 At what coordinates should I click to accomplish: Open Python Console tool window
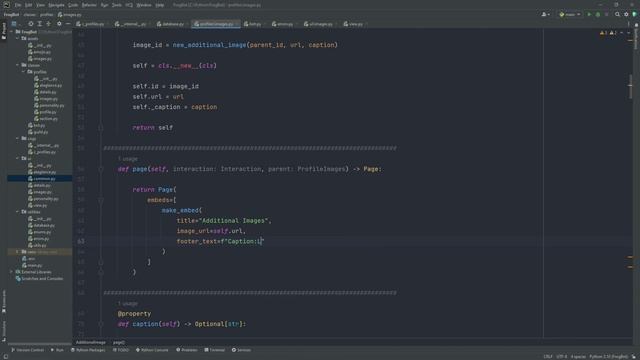click(152, 350)
